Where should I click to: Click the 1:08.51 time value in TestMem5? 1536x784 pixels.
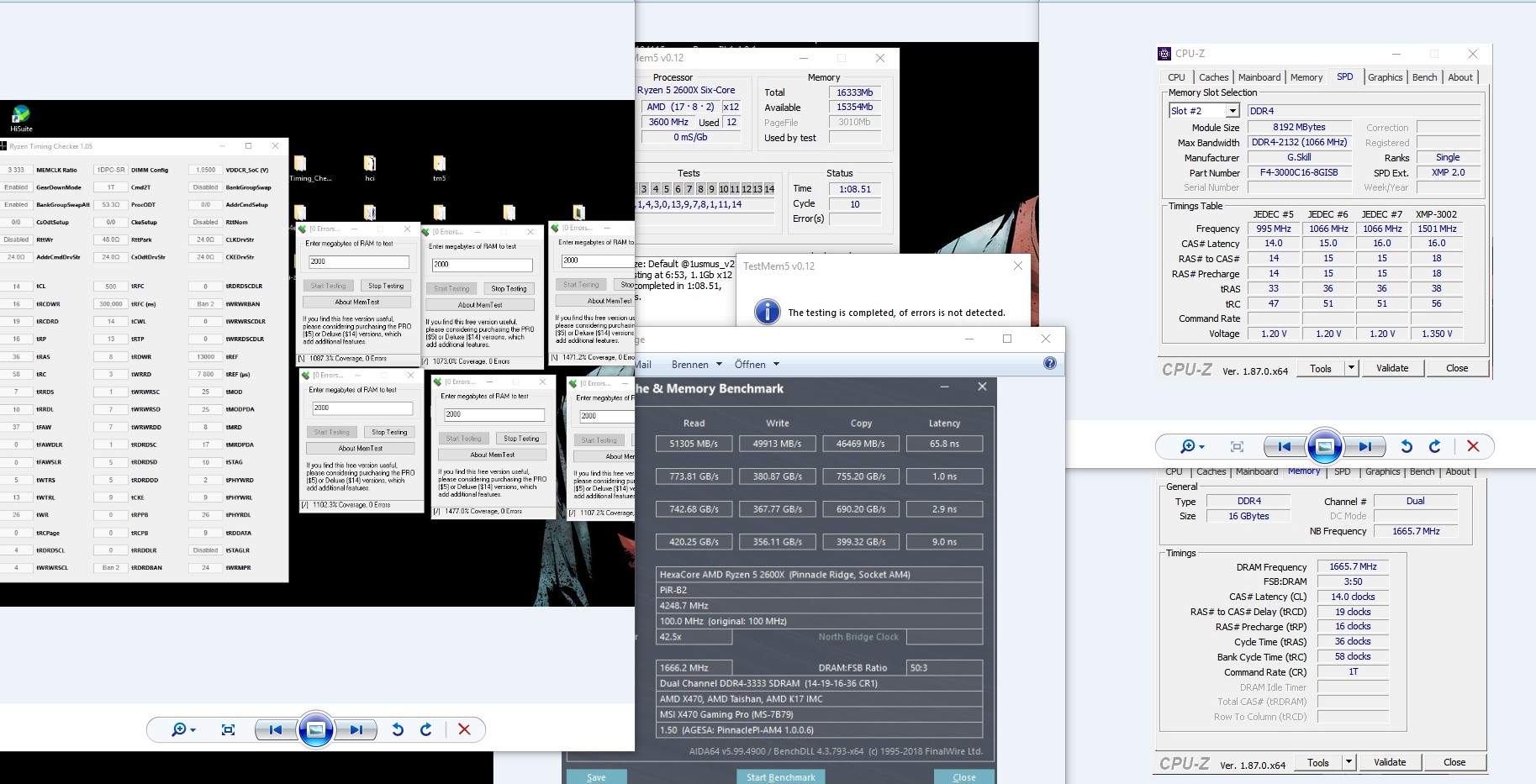coord(854,189)
